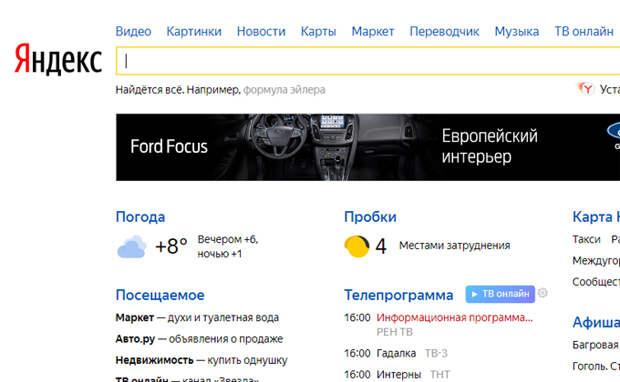Open Авто.ру — объявления о продаже
The width and height of the screenshot is (620, 382).
199,339
